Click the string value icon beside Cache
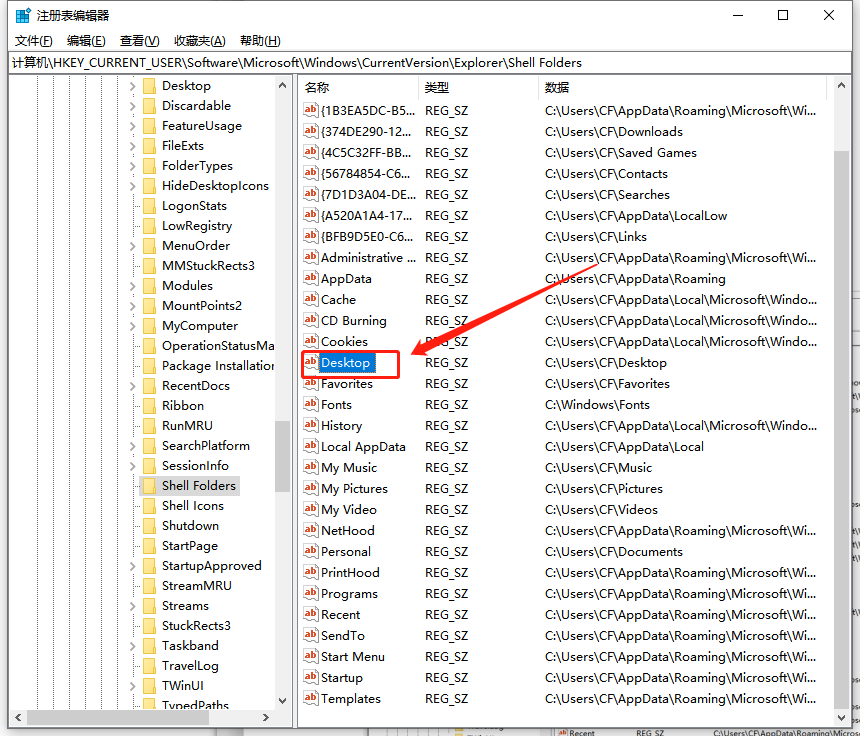The height and width of the screenshot is (736, 860). coord(310,299)
